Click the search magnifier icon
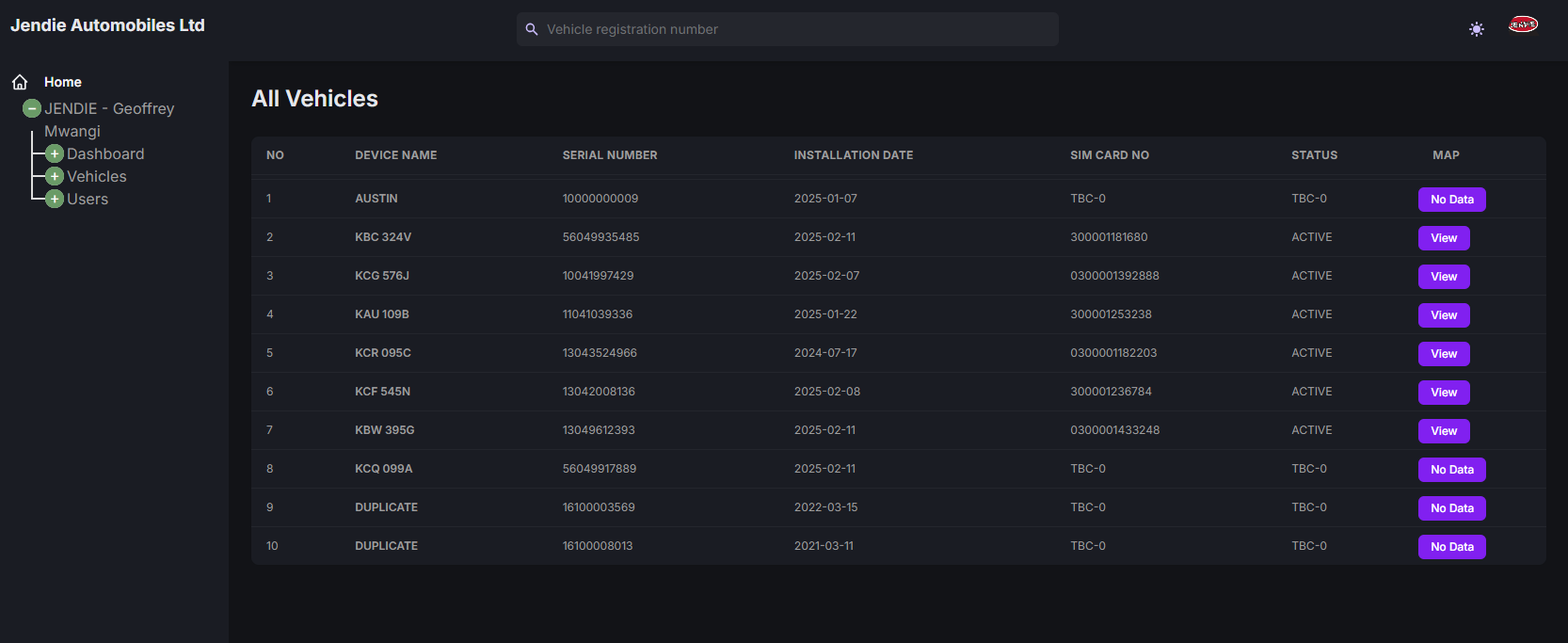The image size is (1568, 643). (x=532, y=29)
